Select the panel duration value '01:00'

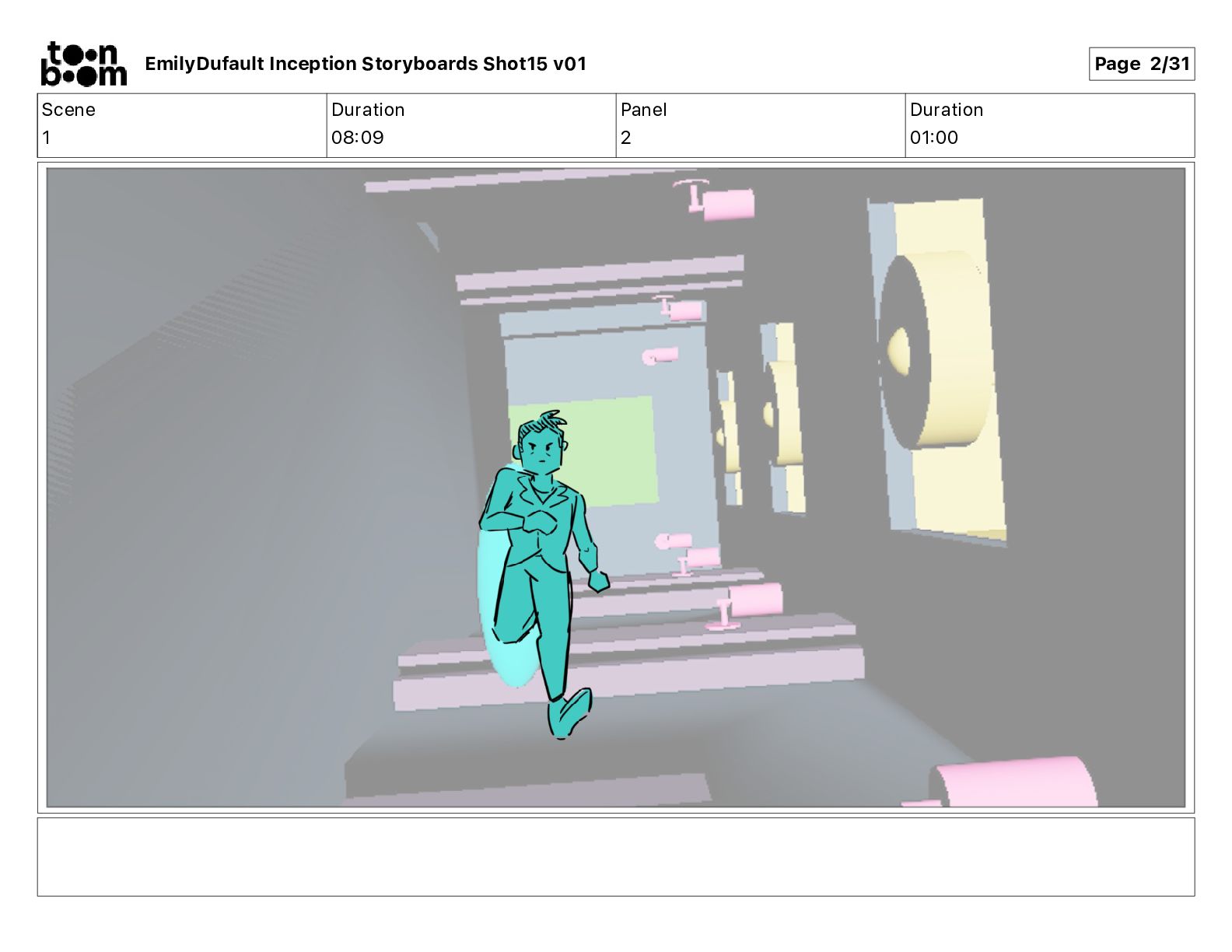pyautogui.click(x=934, y=138)
